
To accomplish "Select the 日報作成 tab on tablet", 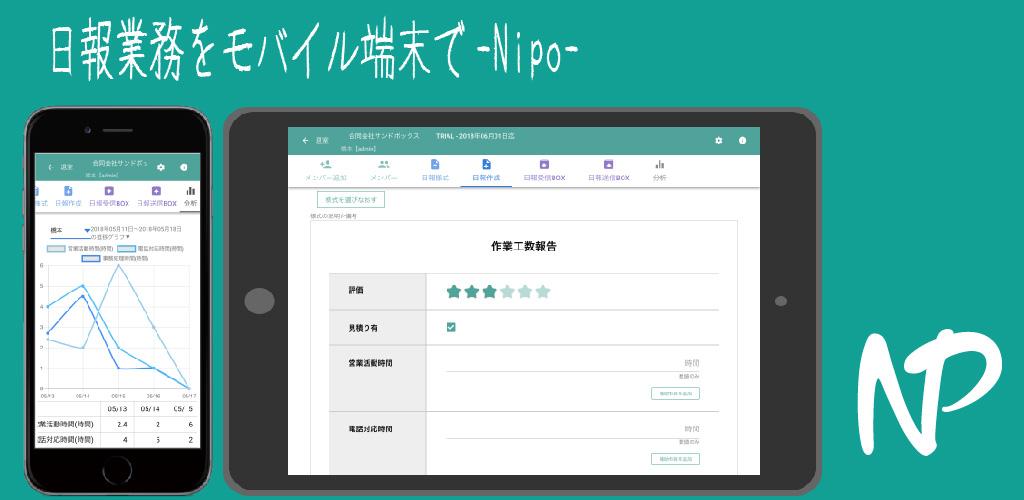I will [486, 170].
